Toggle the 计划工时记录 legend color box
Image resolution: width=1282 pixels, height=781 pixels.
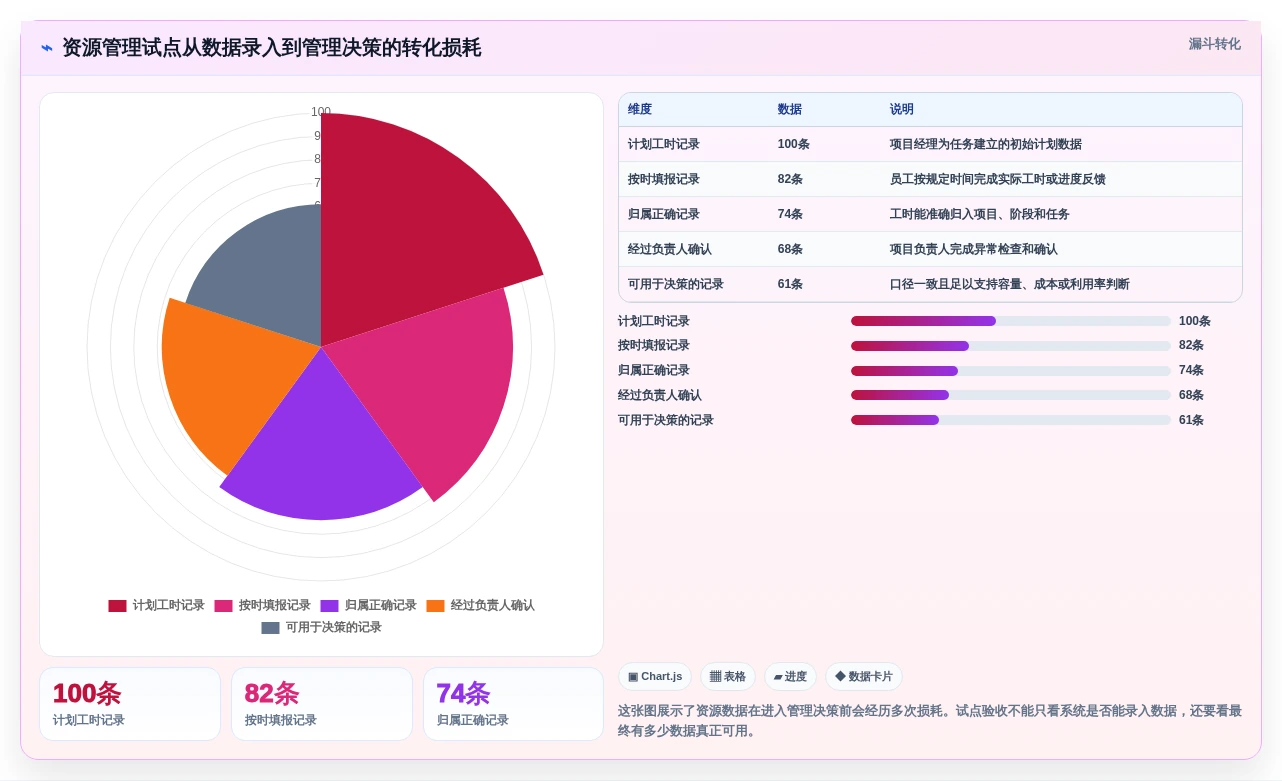(117, 606)
